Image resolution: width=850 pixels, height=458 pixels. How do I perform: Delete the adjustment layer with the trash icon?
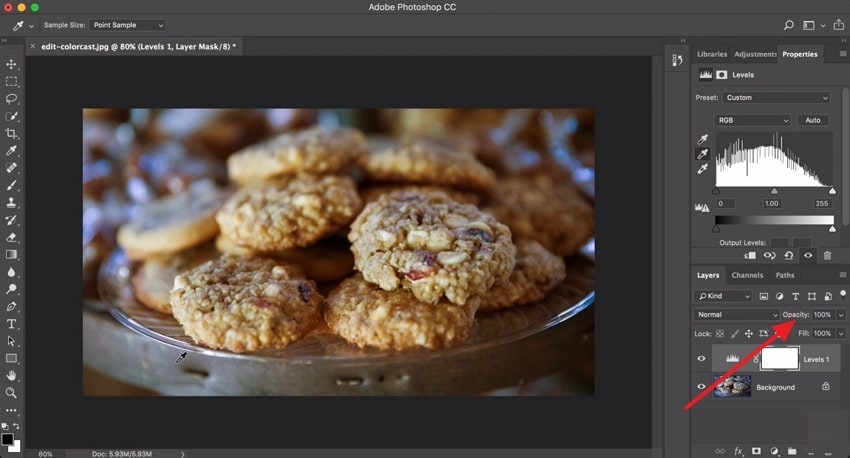tap(827, 255)
